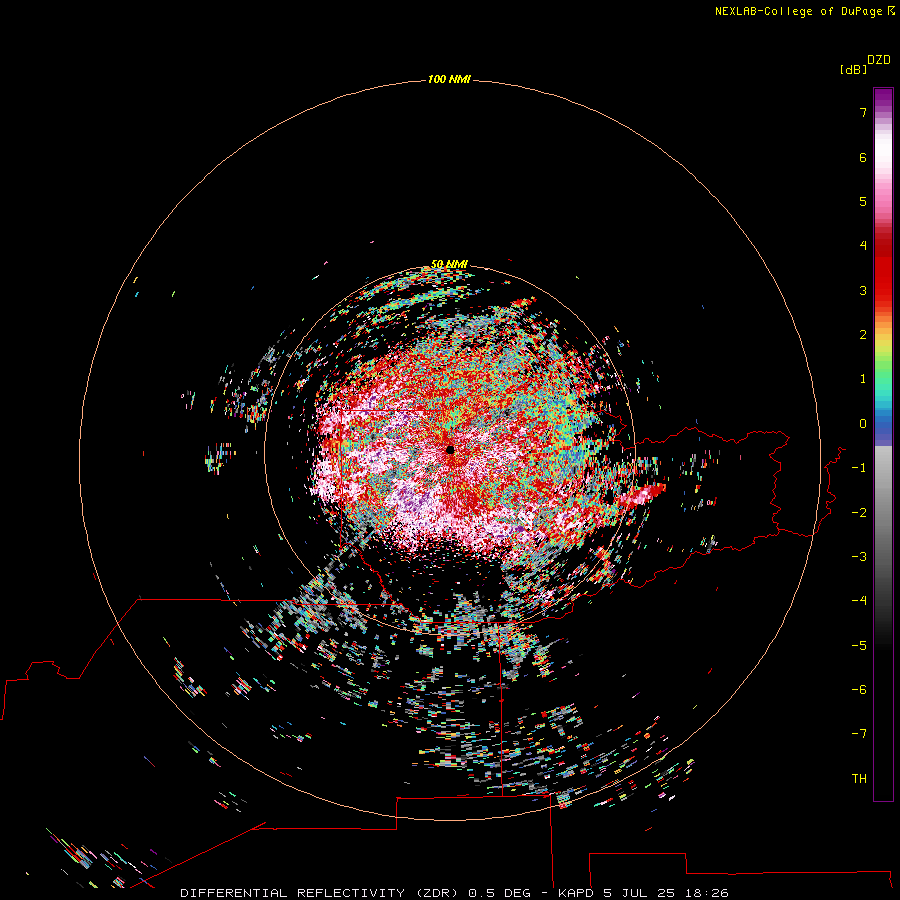
Task: Click the KAPD station identifier
Action: 575,893
